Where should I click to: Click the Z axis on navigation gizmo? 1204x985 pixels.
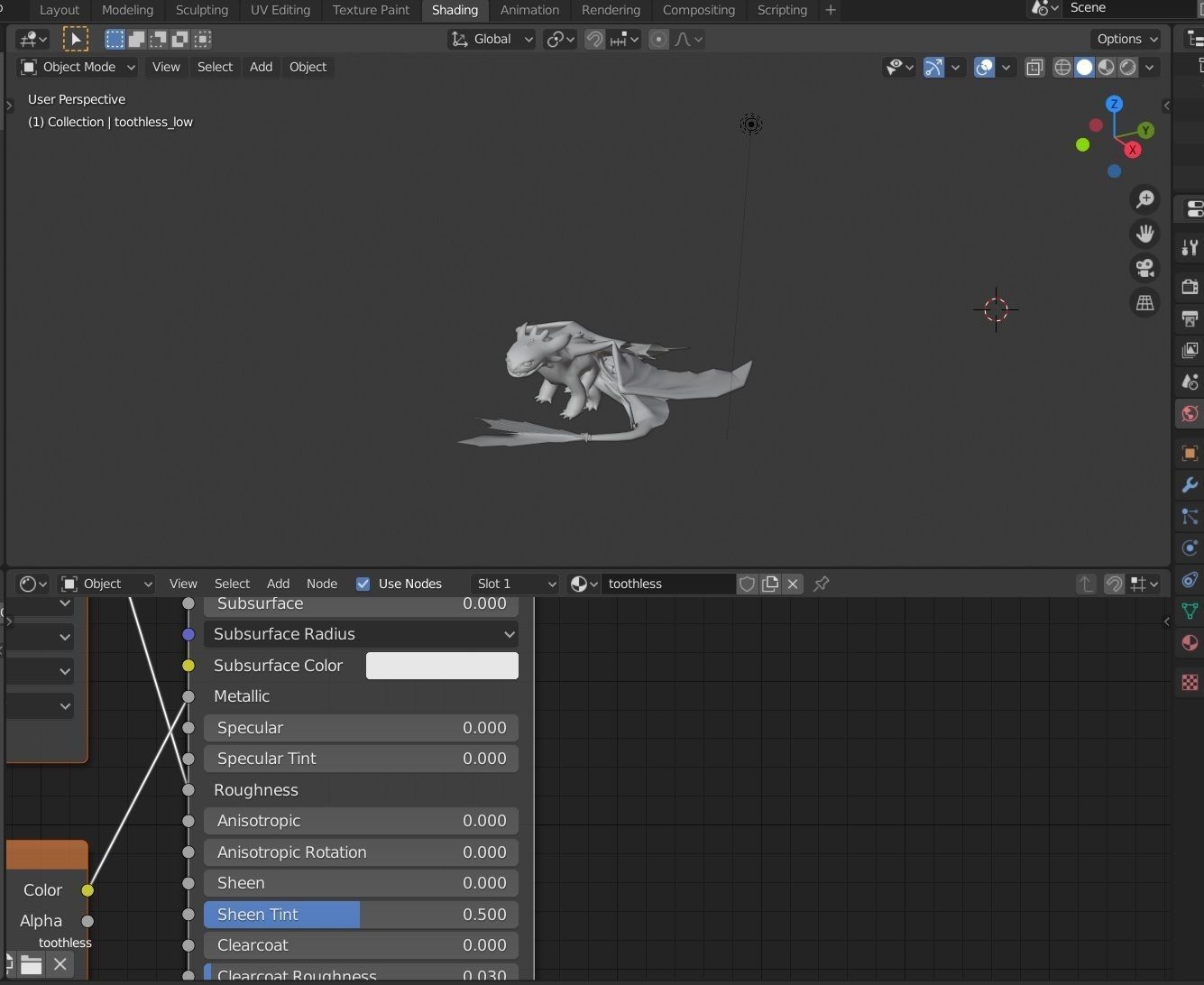point(1115,105)
